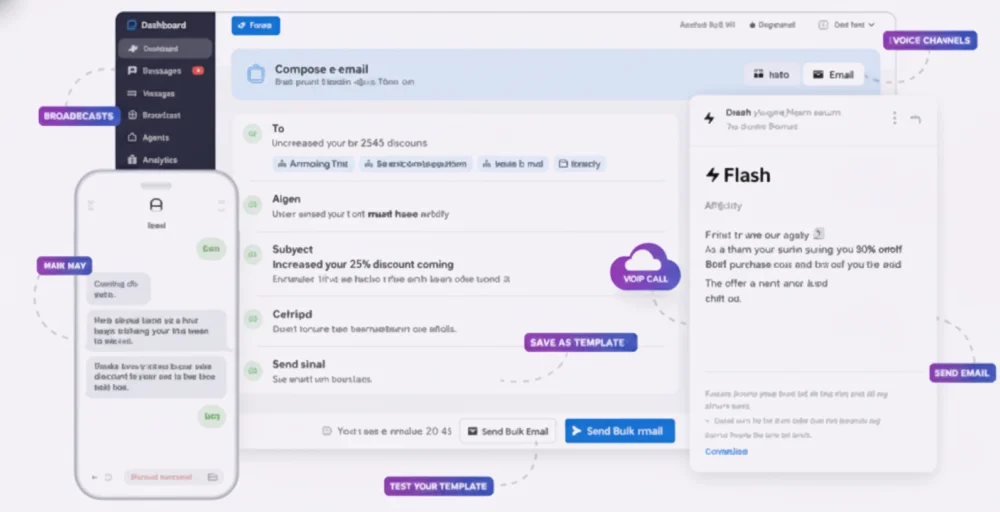1000x512 pixels.
Task: Click the contact avatar icon on the phone
Action: 156,205
